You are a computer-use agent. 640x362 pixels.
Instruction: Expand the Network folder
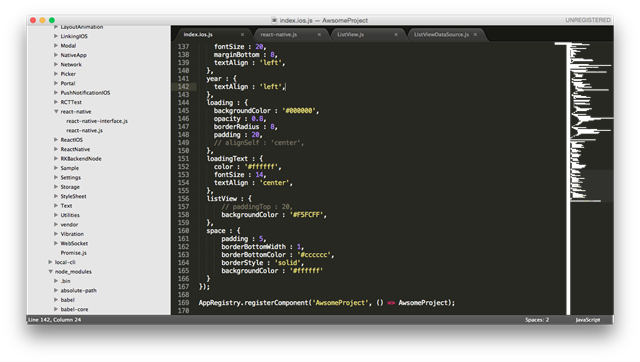click(x=56, y=64)
